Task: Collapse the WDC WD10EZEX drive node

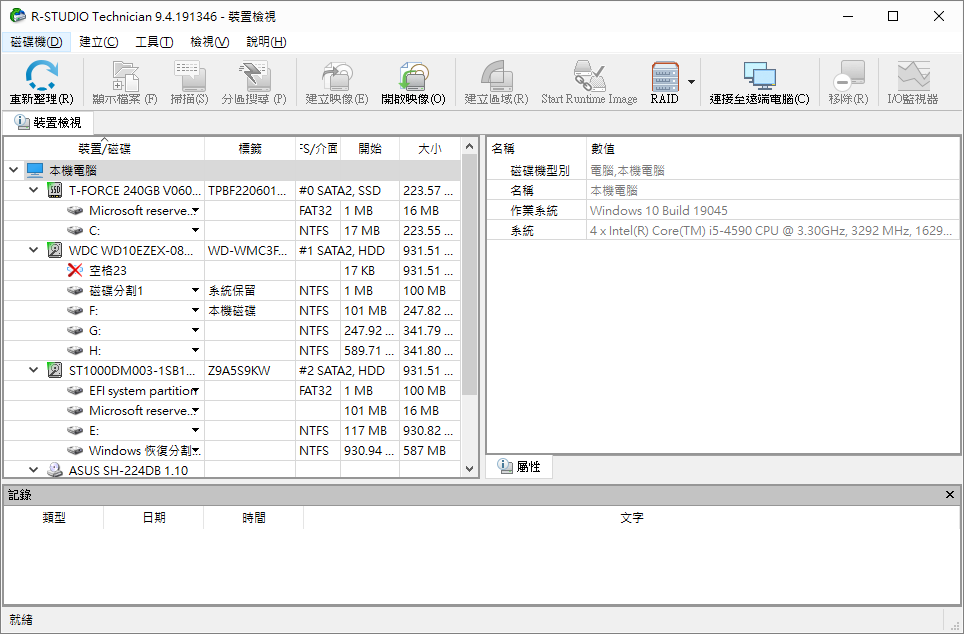Action: click(x=34, y=250)
